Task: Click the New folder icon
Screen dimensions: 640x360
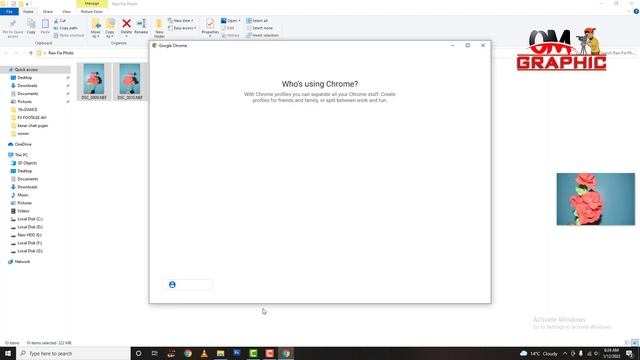Action: click(159, 24)
